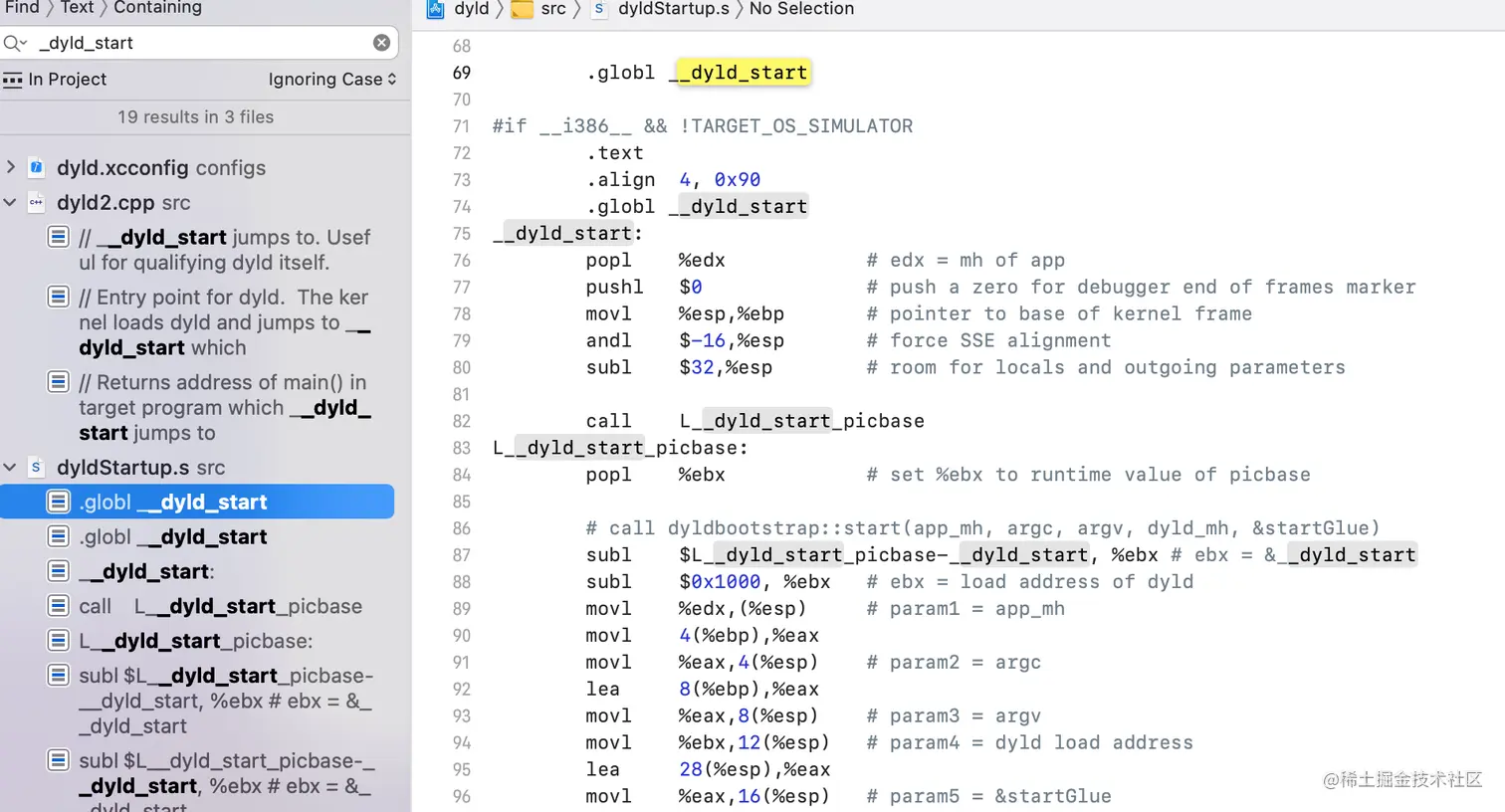The height and width of the screenshot is (812, 1505).
Task: Click line number 96 in the gutter
Action: tap(461, 796)
